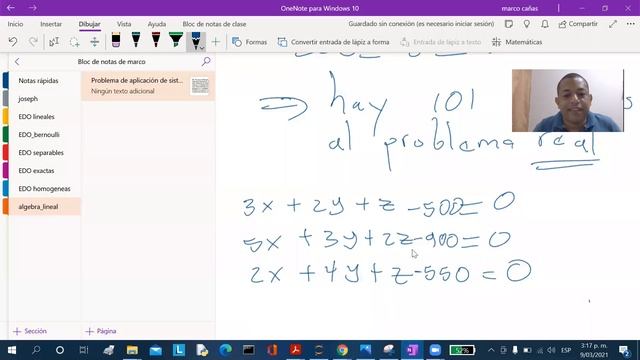Open the Ayuda tab
This screenshot has height=360, width=640.
[x=157, y=24]
